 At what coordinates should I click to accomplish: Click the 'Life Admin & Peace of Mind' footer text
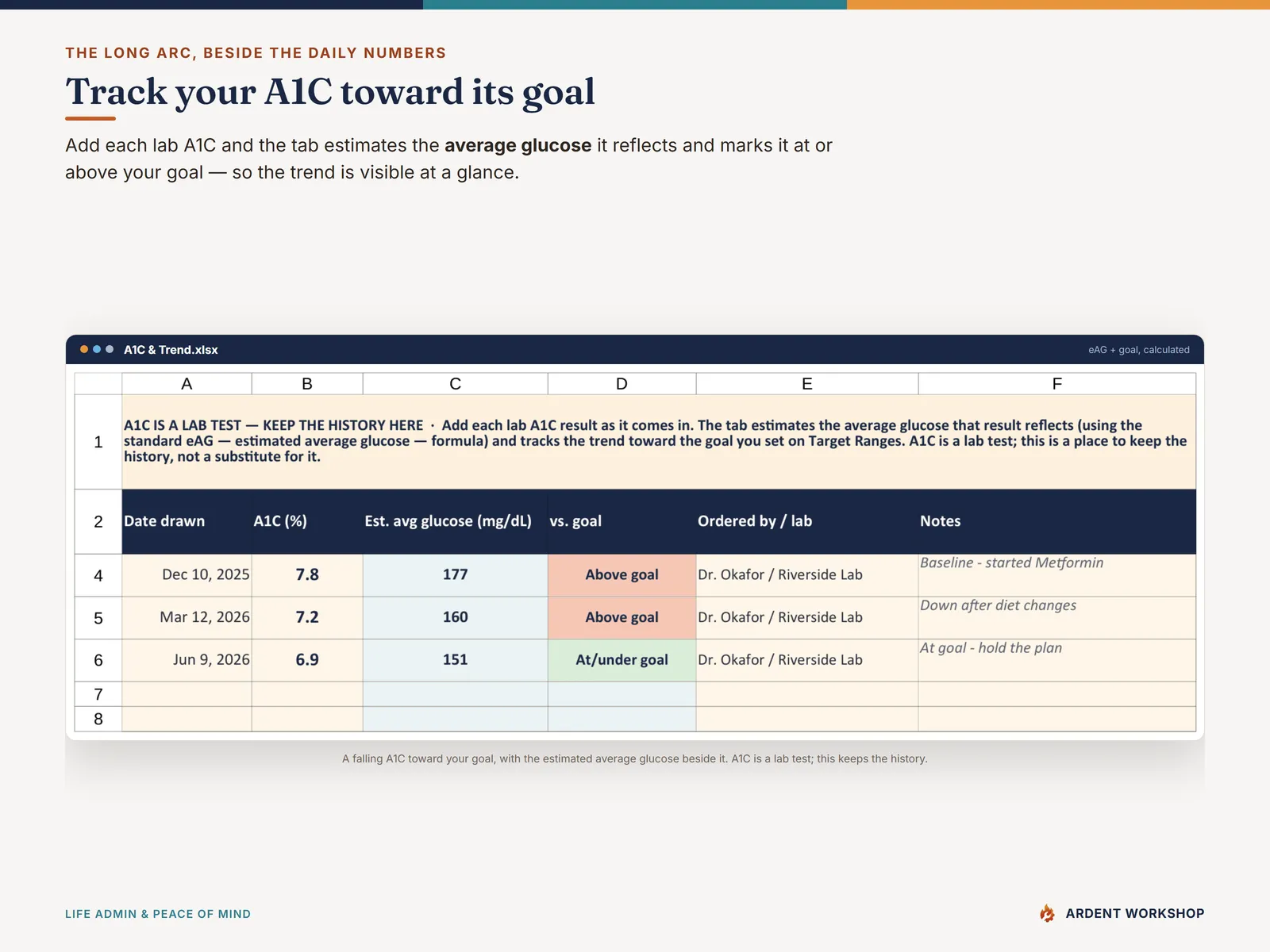click(158, 914)
